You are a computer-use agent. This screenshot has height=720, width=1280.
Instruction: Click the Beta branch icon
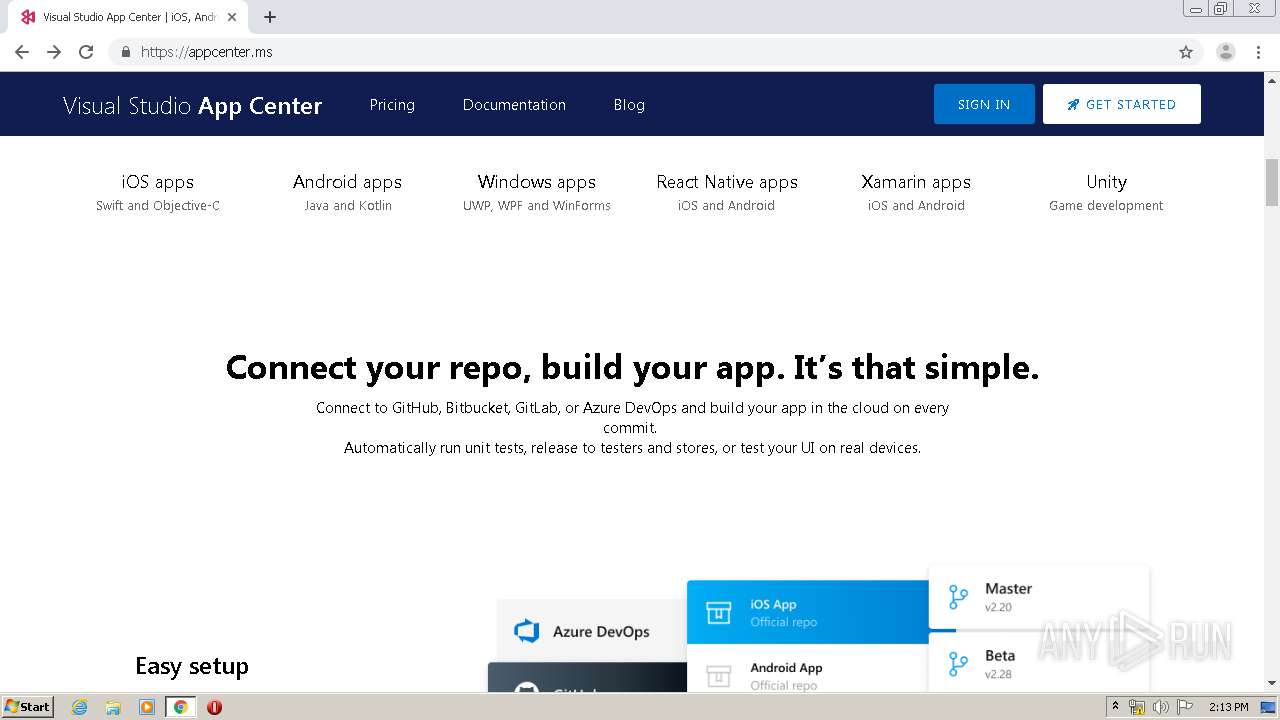click(958, 664)
